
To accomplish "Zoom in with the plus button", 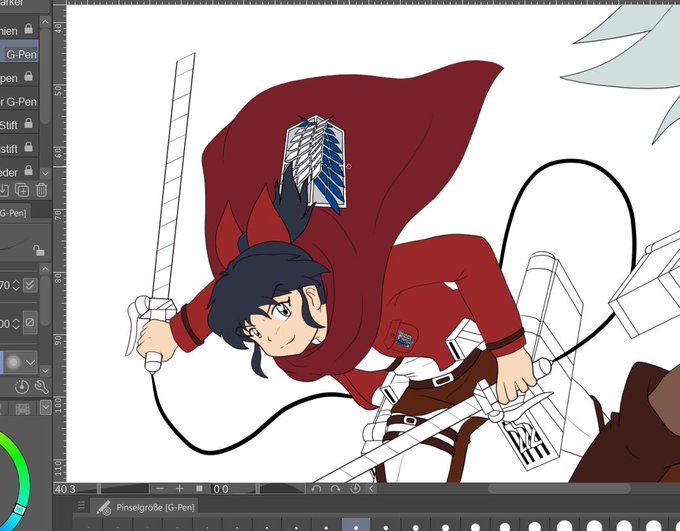I will [x=180, y=489].
